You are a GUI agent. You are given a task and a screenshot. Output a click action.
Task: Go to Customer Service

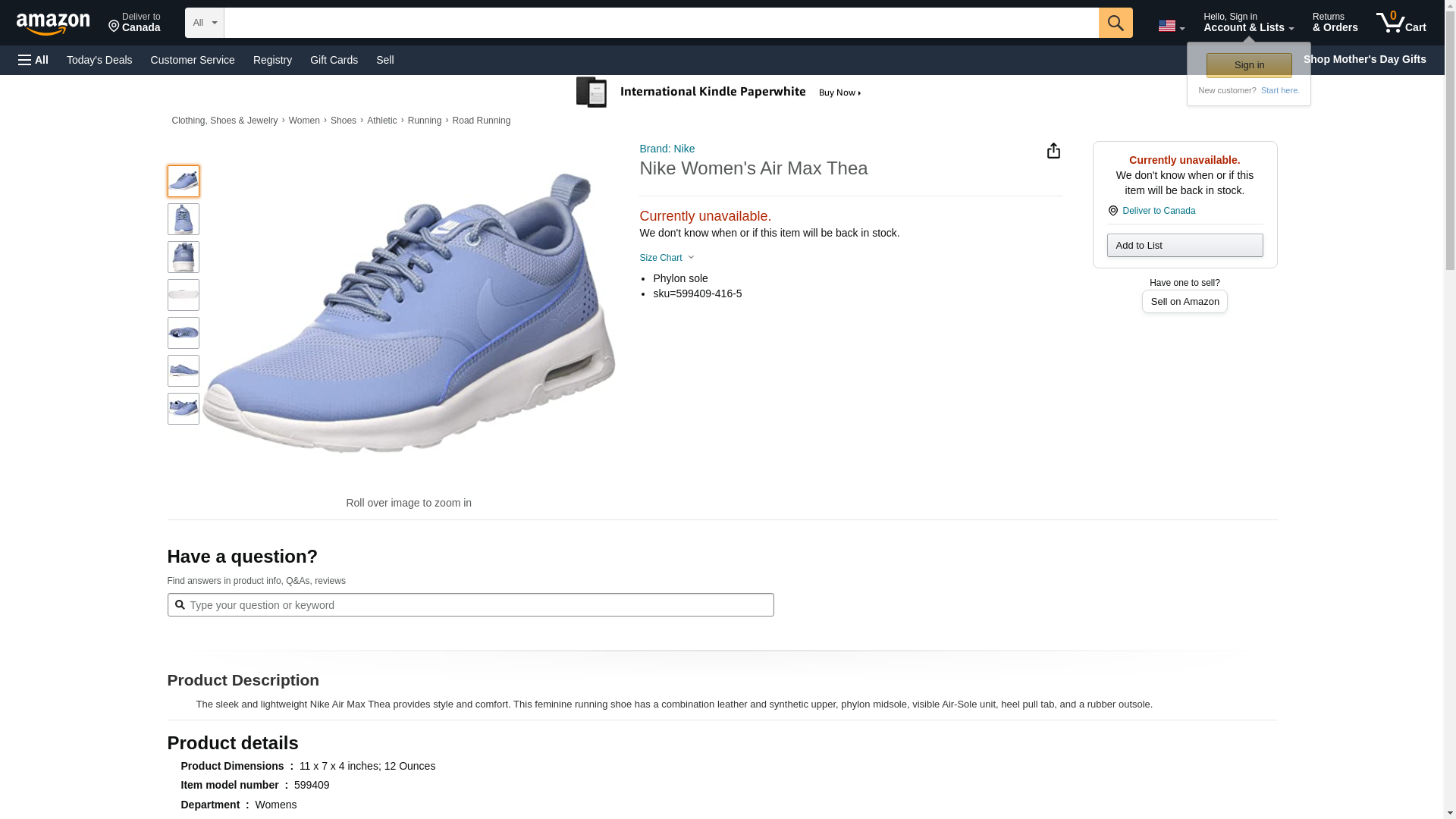193,60
